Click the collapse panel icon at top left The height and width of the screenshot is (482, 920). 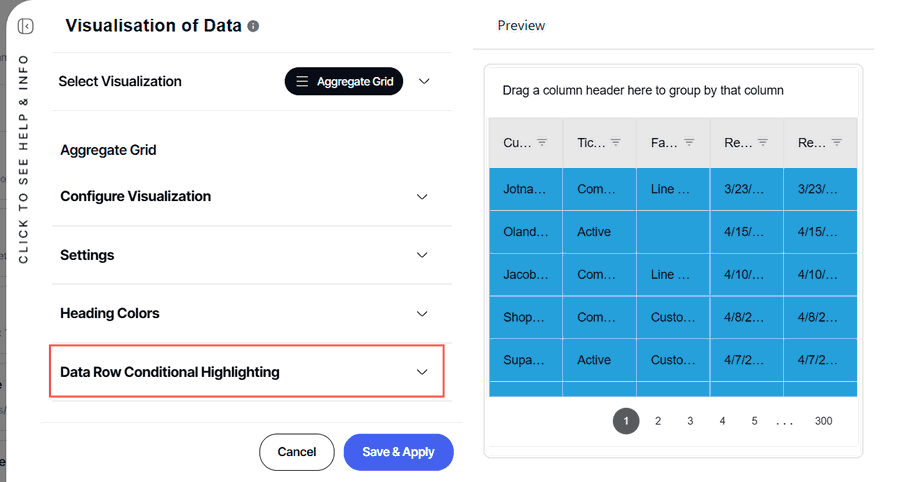coord(26,27)
